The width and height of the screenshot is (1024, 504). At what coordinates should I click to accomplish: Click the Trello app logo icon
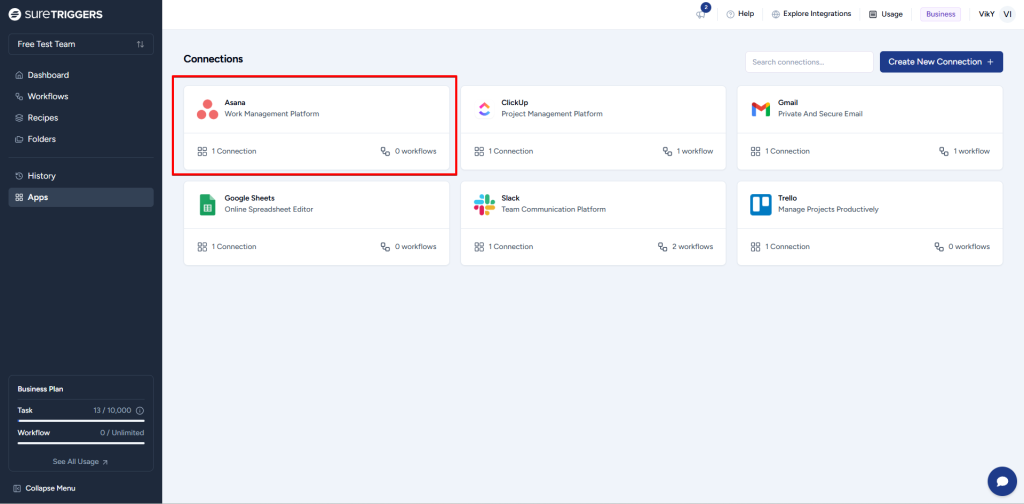761,204
